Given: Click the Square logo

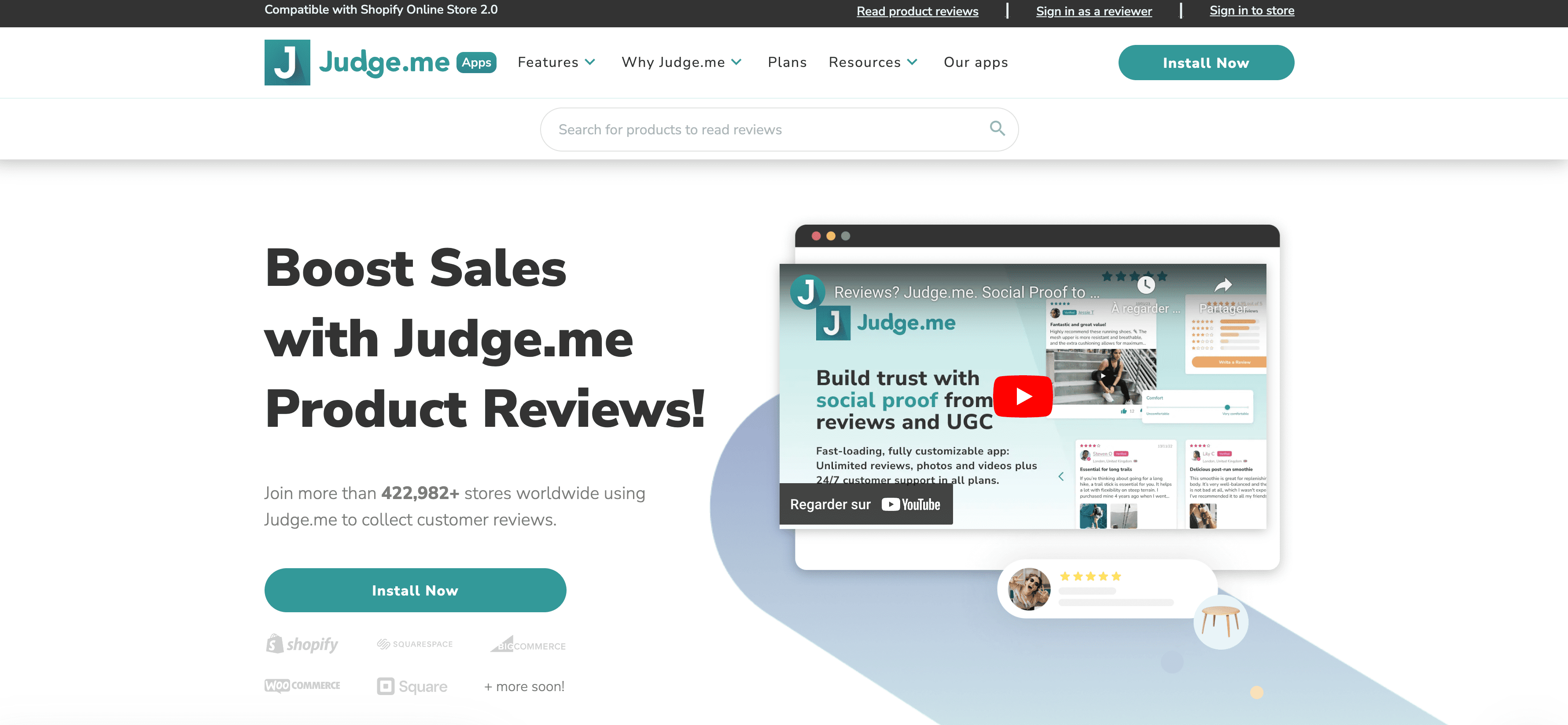Looking at the screenshot, I should click(412, 687).
